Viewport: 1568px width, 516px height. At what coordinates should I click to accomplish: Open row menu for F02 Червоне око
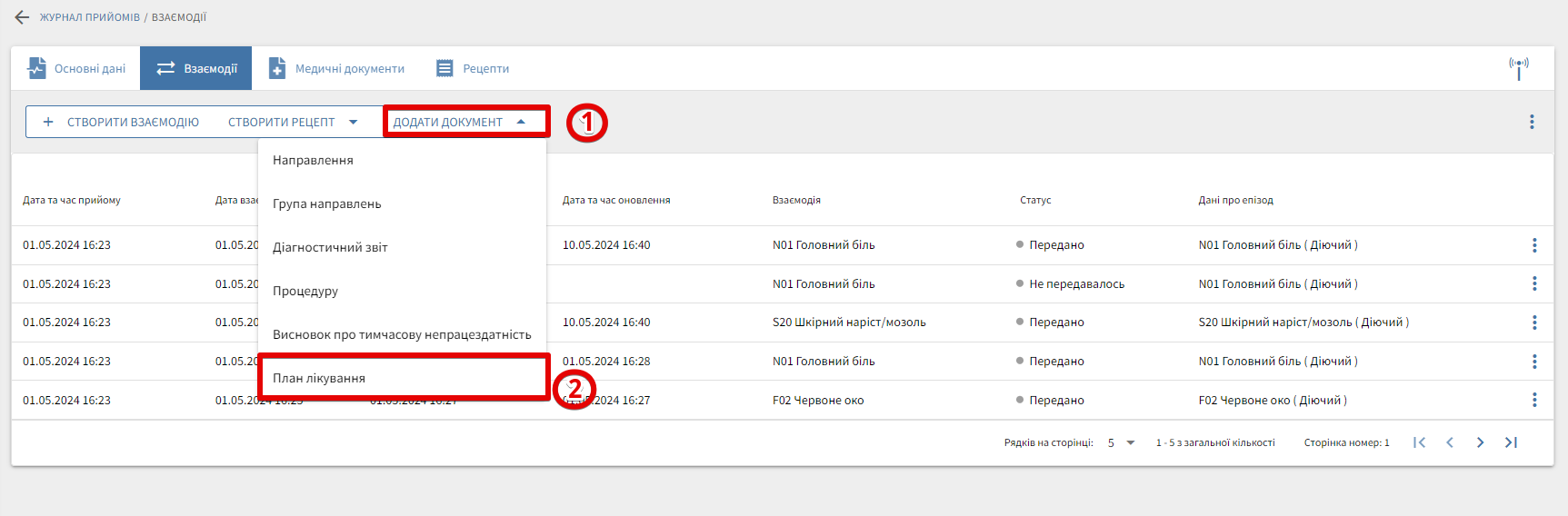pyautogui.click(x=1534, y=400)
